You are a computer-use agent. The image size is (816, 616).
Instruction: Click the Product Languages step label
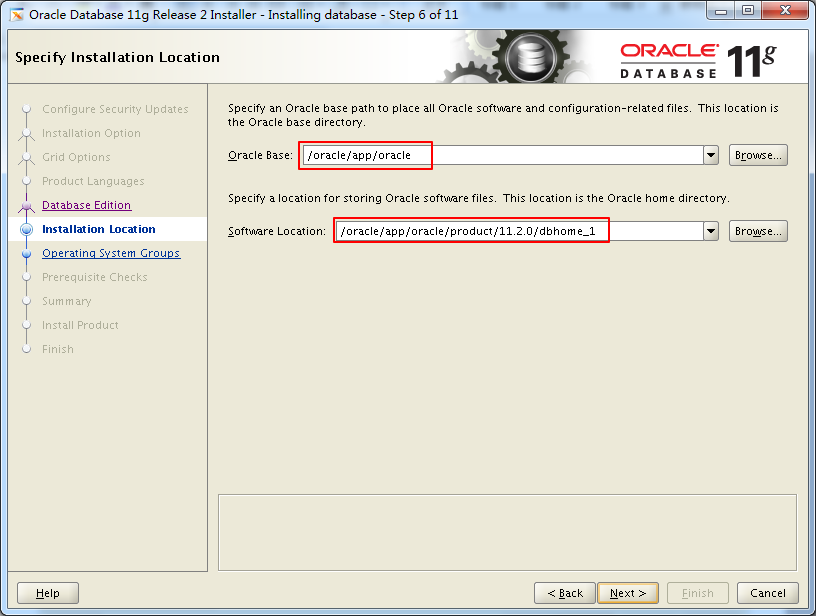pyautogui.click(x=93, y=181)
